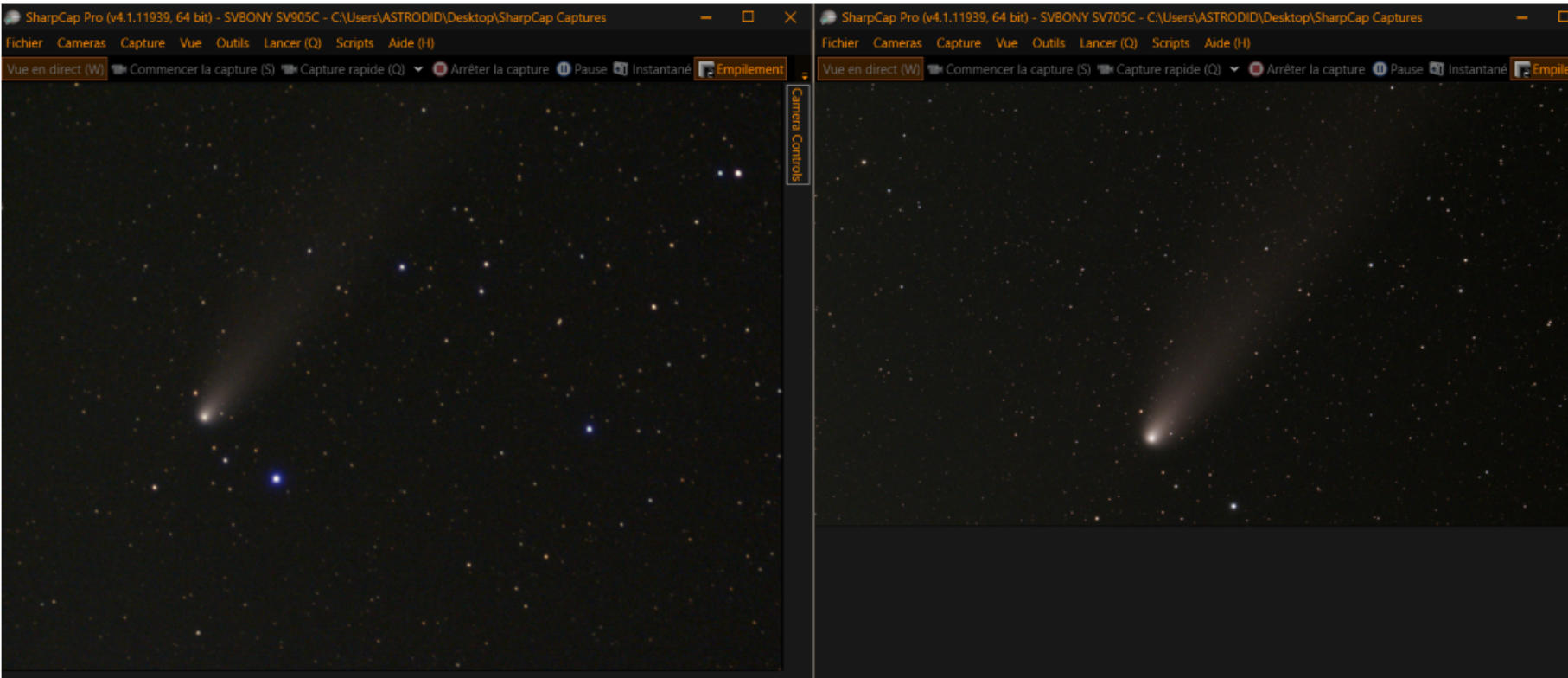Click SharpCap app icon in SV905C title bar

[x=12, y=16]
